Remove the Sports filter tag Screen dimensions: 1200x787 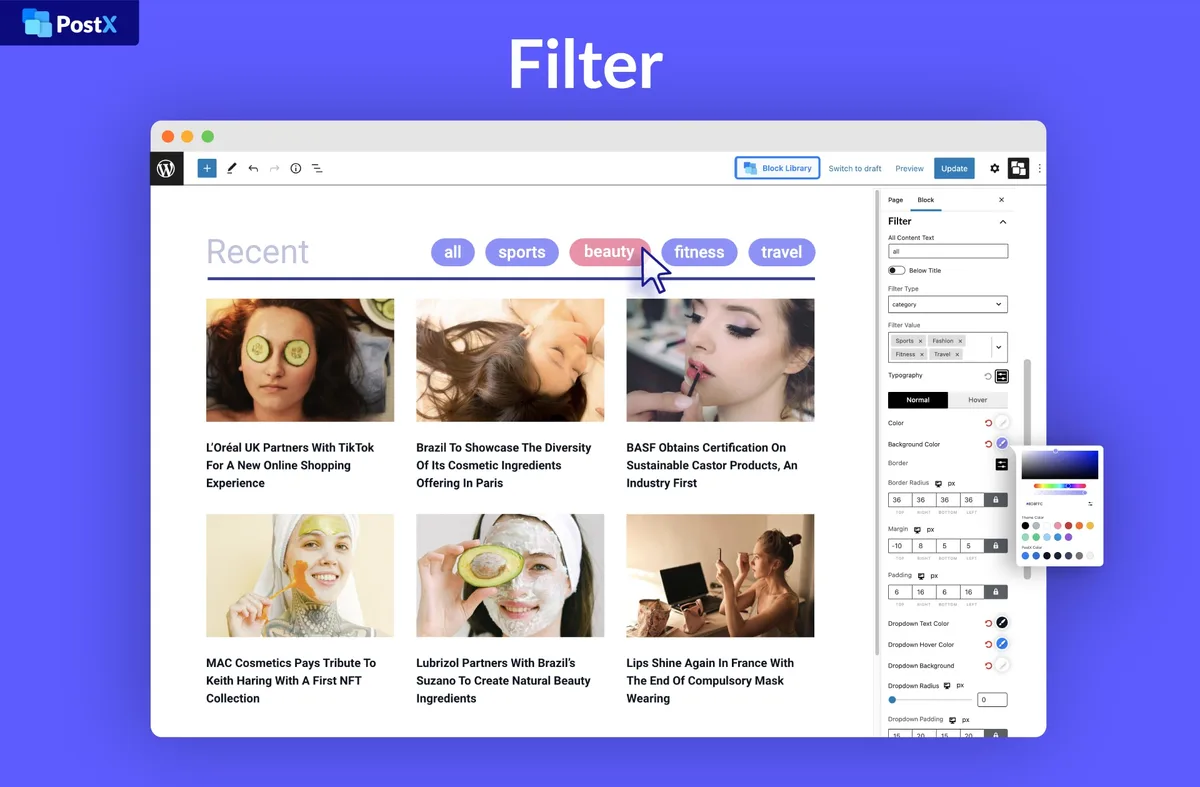point(920,341)
